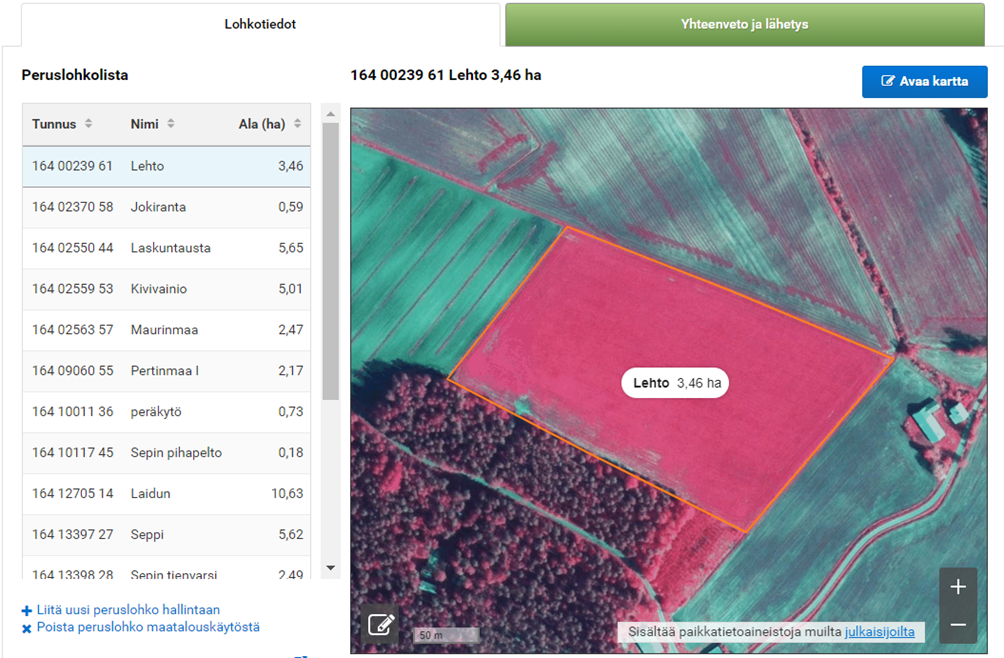Zoom out on the map
The width and height of the screenshot is (1004, 658).
pos(957,625)
